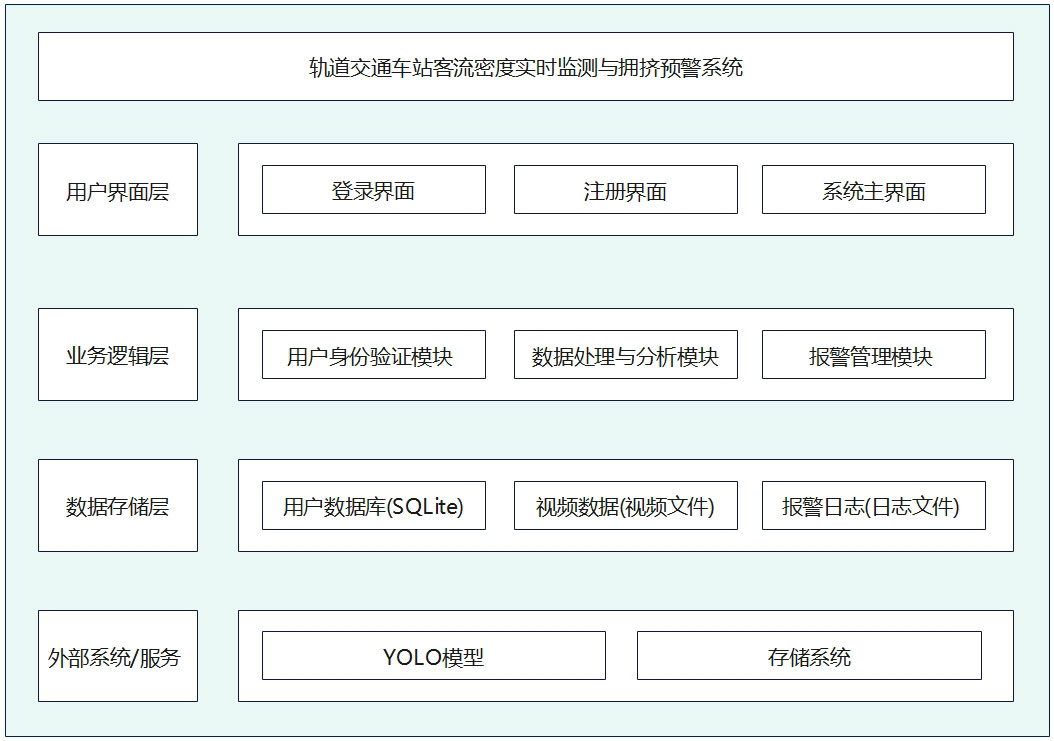Click the system title box at the top
Image resolution: width=1054 pixels, height=741 pixels.
click(x=525, y=67)
